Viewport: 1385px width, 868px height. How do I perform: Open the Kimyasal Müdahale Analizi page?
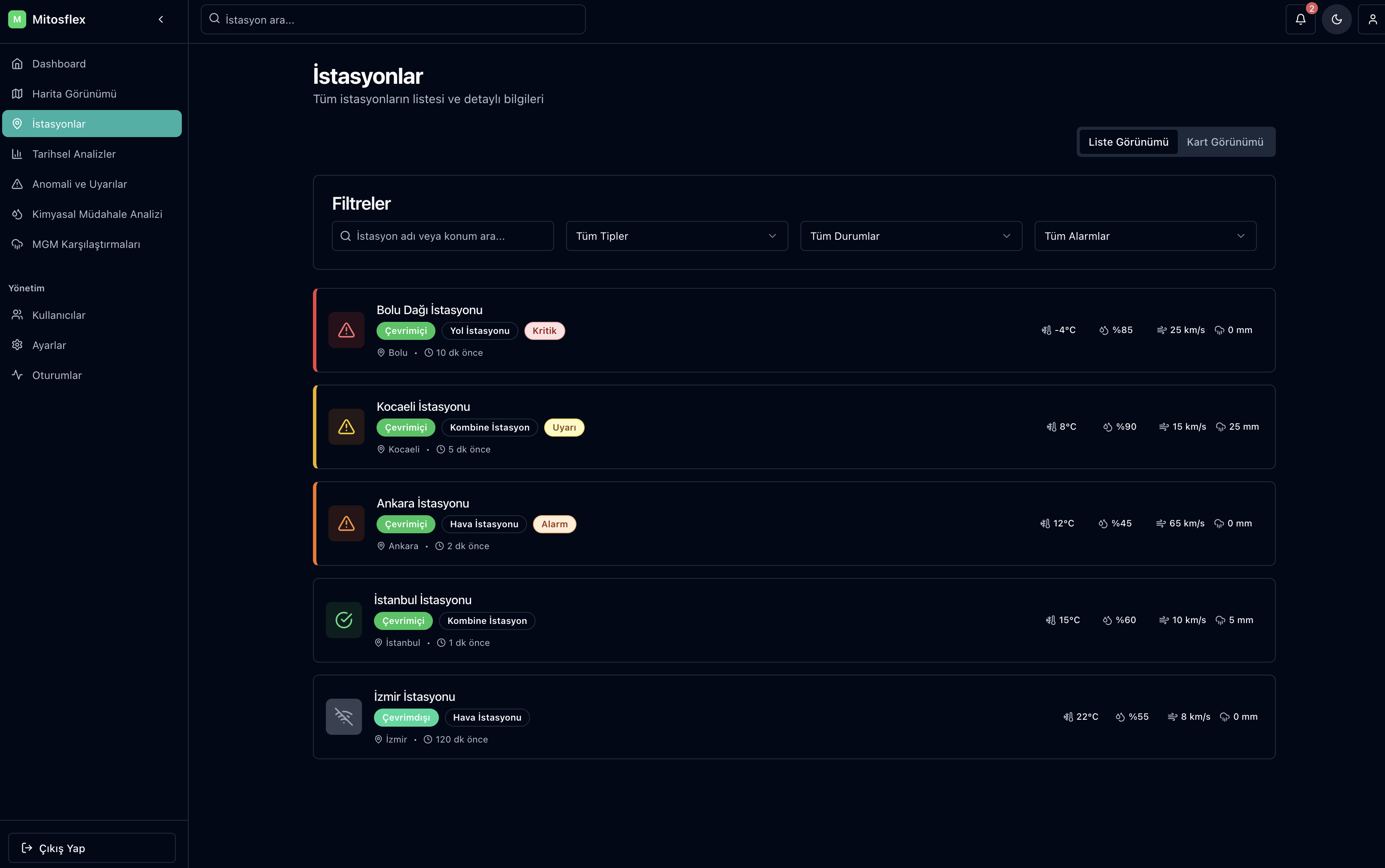[97, 214]
